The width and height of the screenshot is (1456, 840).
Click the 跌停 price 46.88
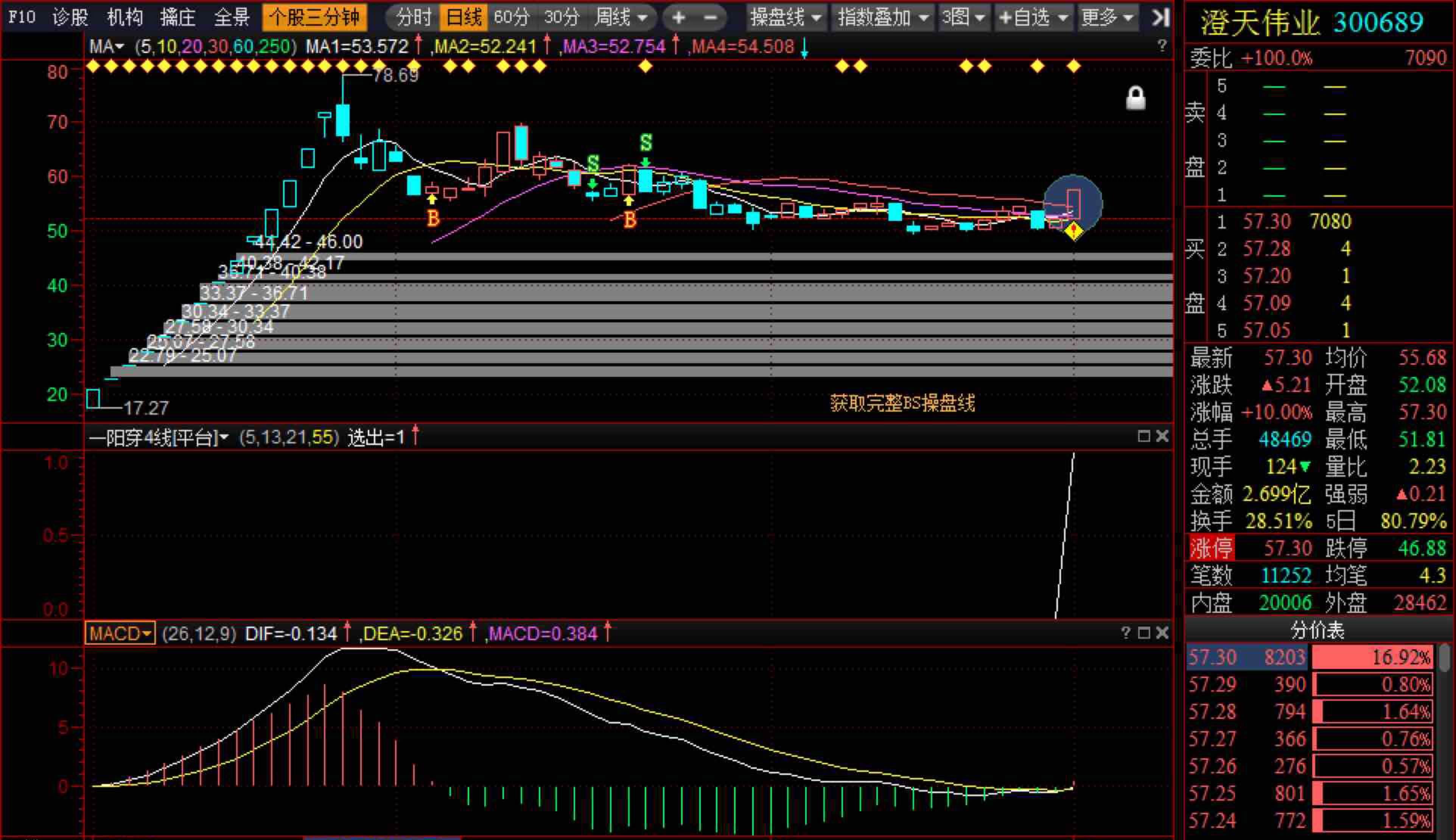pos(1422,548)
